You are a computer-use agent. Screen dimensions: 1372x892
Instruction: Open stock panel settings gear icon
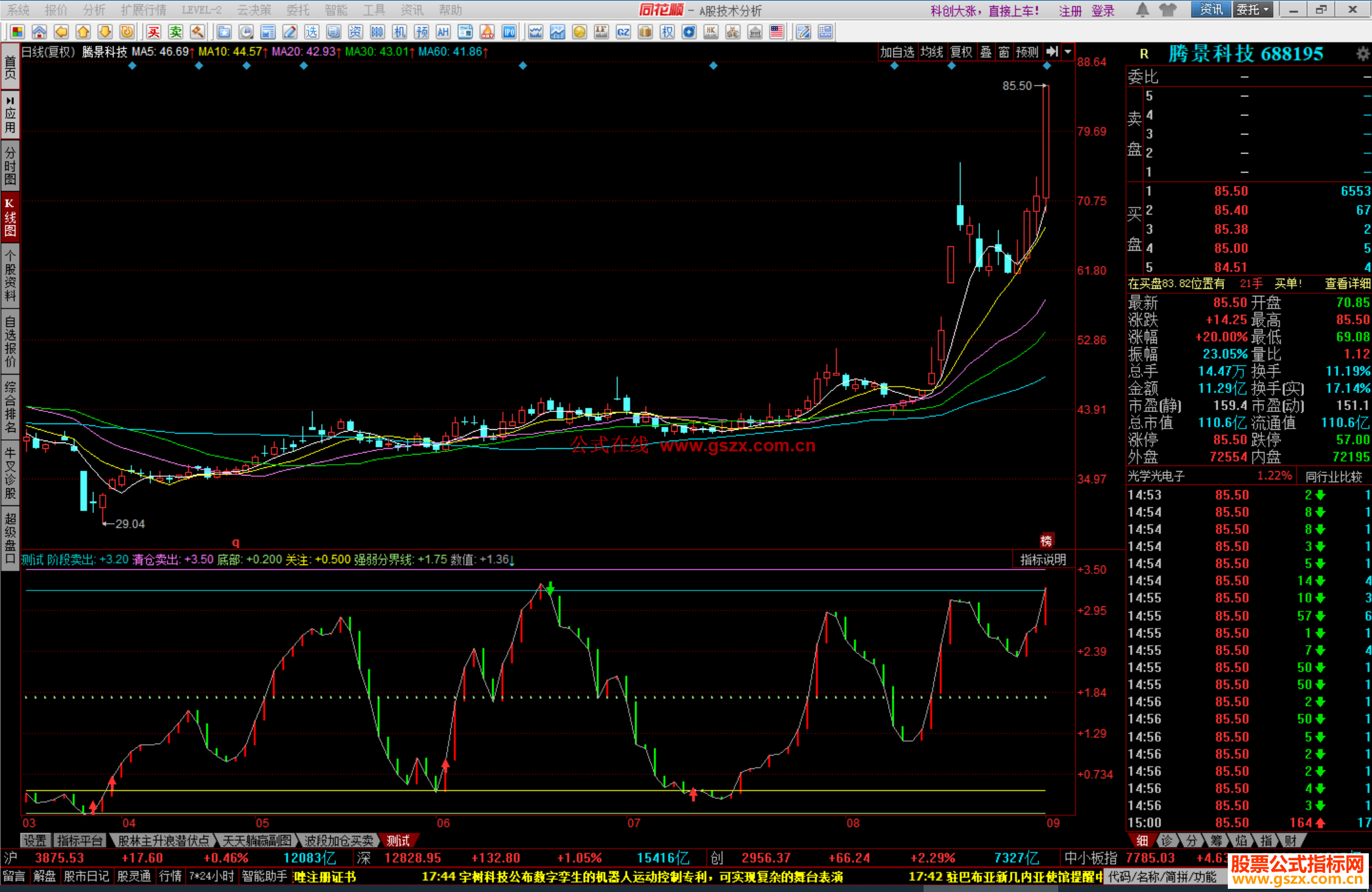click(x=1362, y=54)
